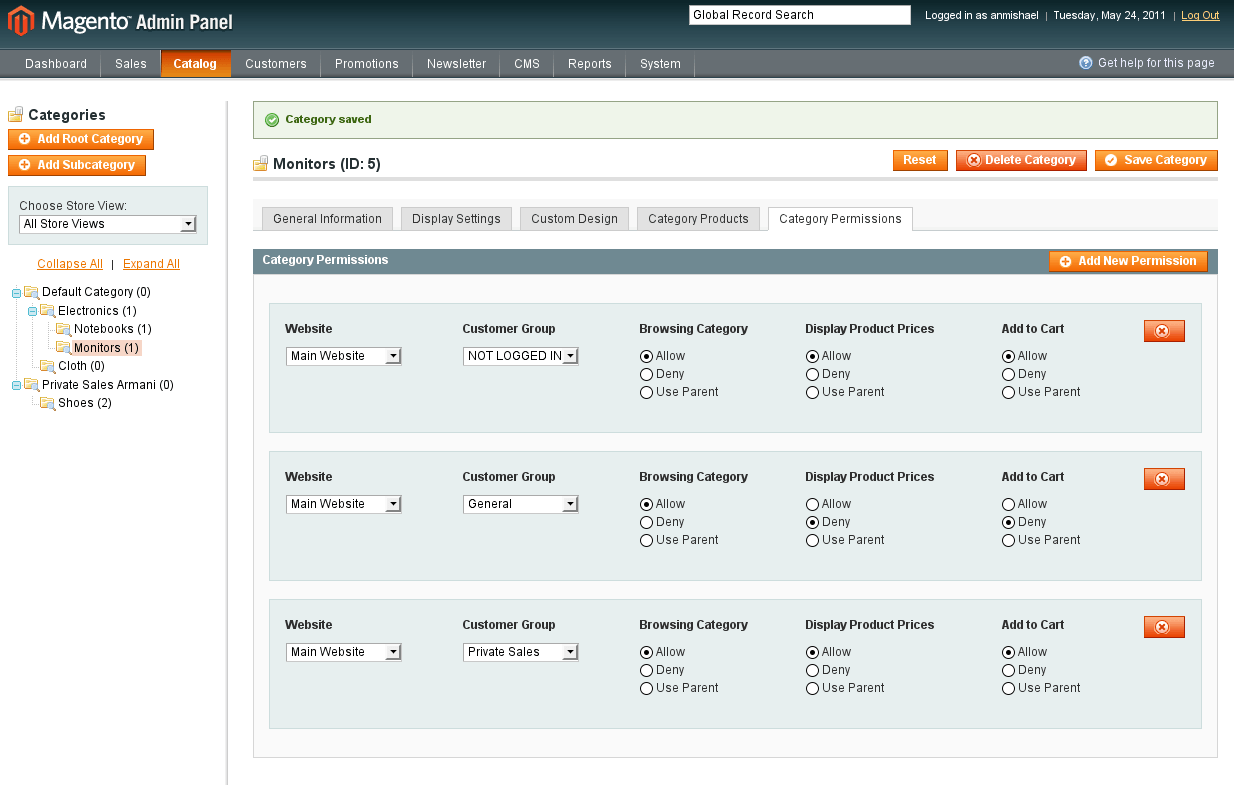The height and width of the screenshot is (785, 1234).
Task: Open the Promotions menu
Action: [367, 64]
